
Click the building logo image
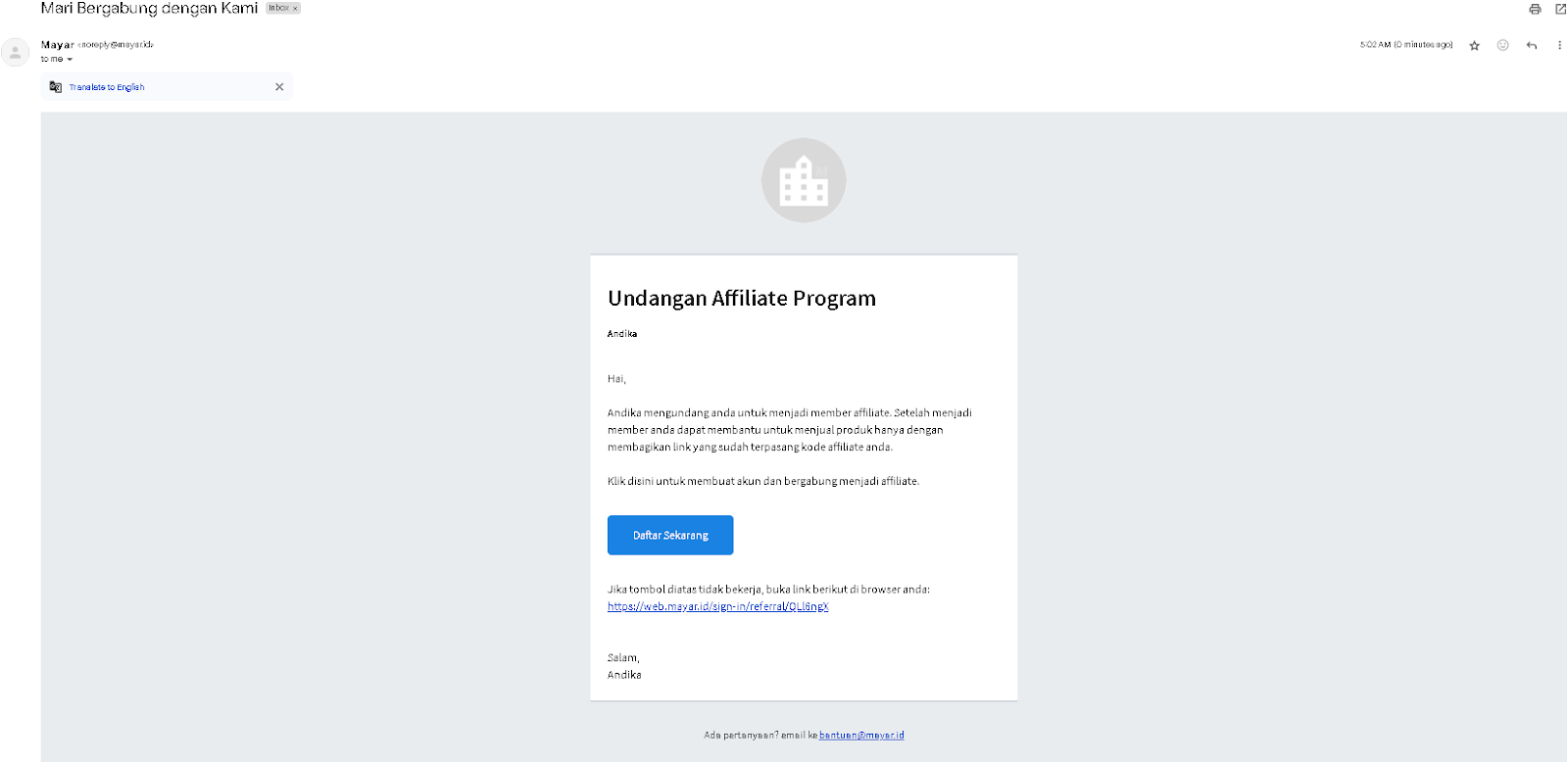(x=804, y=180)
